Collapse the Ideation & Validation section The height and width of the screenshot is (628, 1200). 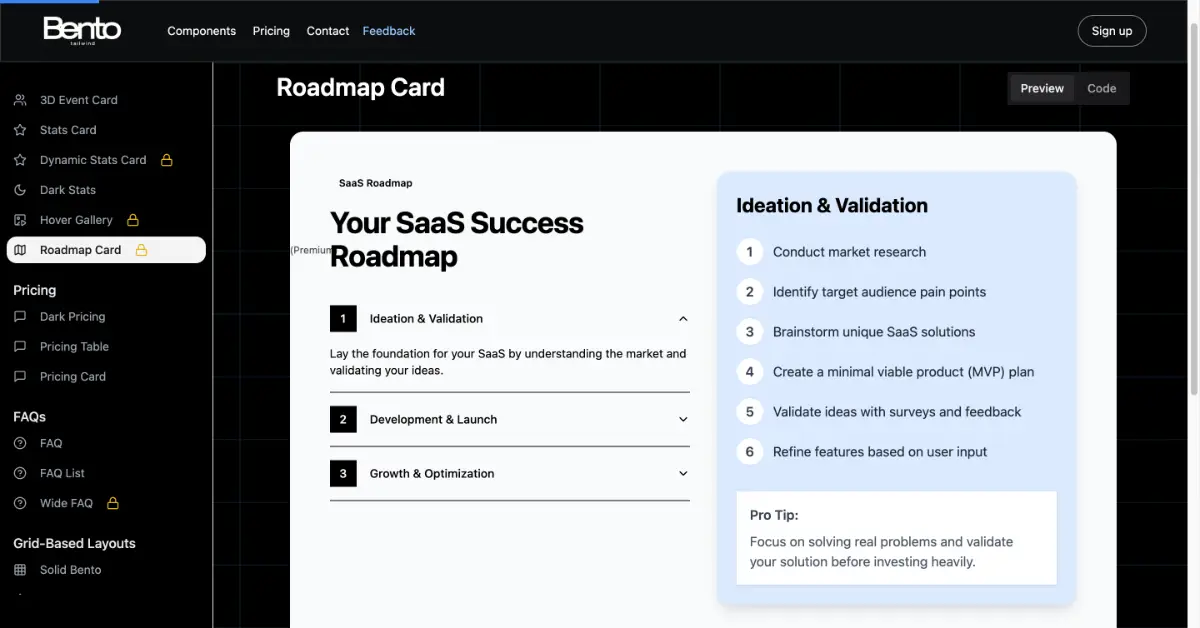click(683, 319)
